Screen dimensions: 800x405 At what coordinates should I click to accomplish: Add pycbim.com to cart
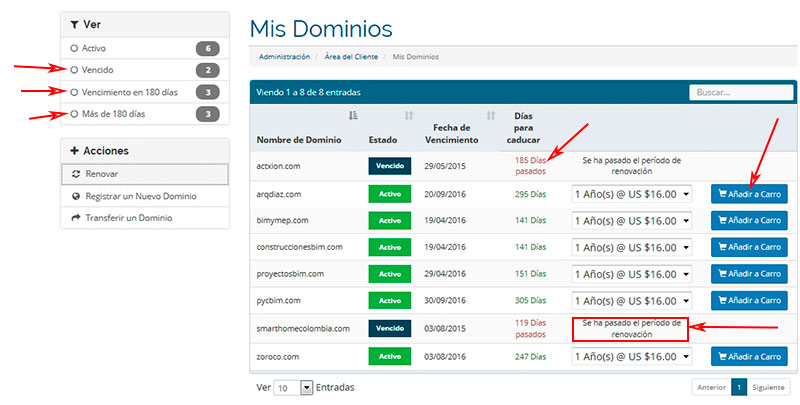coord(749,300)
